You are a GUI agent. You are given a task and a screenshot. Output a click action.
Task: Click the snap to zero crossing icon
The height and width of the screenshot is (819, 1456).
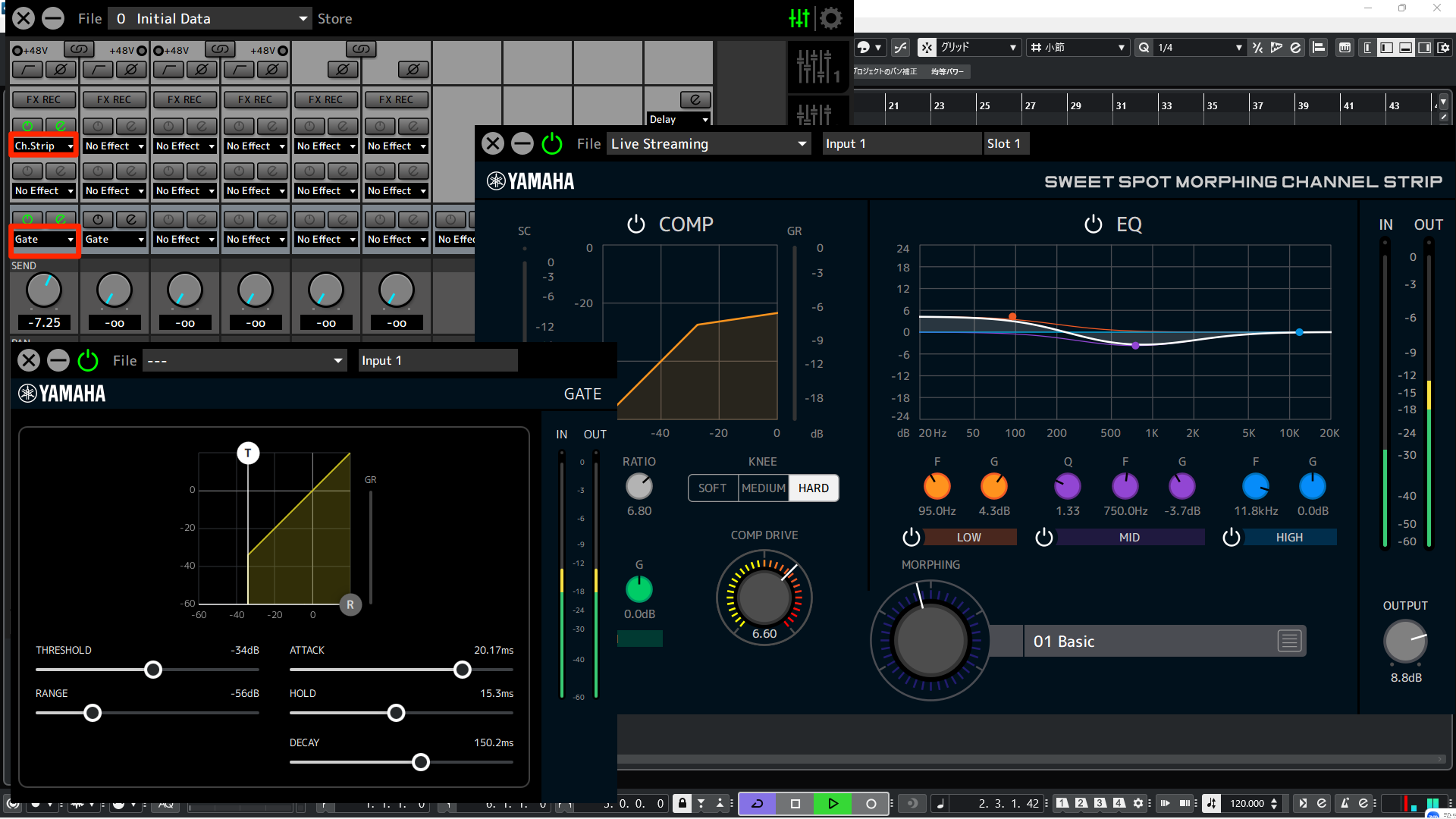pyautogui.click(x=900, y=48)
